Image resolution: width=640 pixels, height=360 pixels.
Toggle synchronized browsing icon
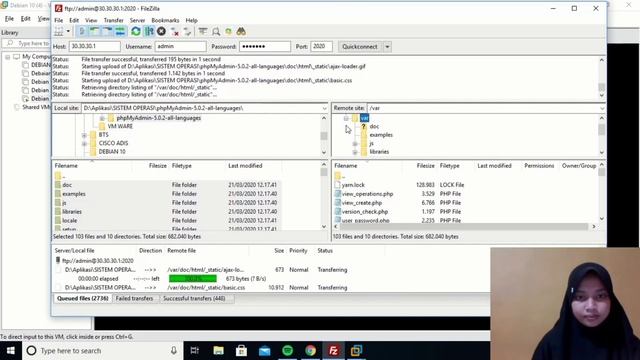pos(229,31)
